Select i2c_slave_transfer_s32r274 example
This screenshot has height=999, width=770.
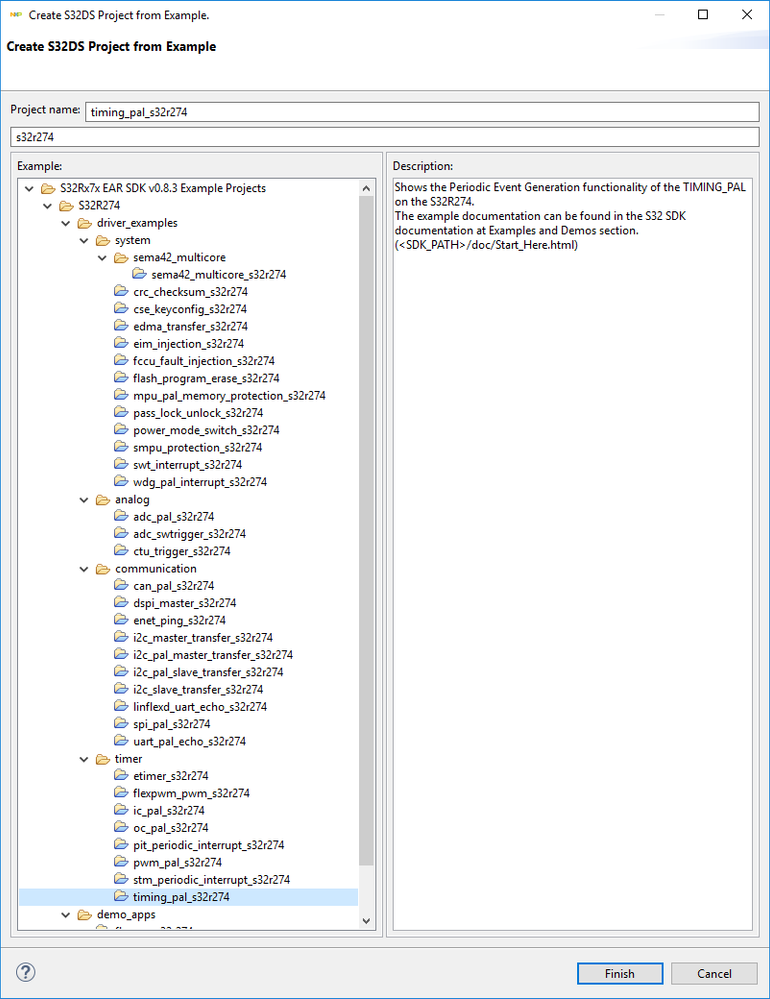click(197, 689)
